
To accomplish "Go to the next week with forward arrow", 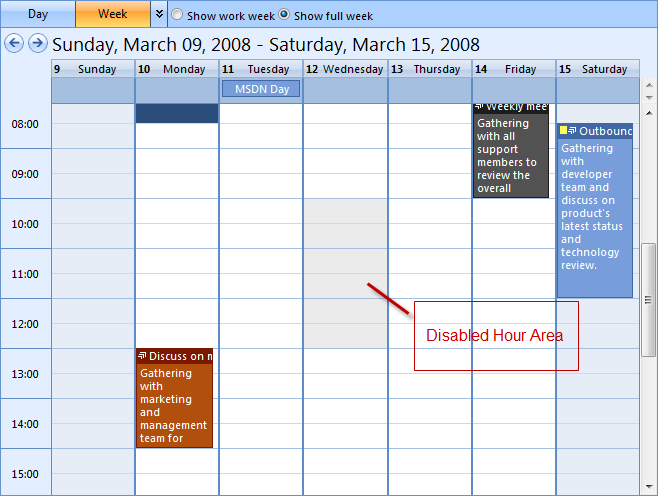I will point(37,43).
